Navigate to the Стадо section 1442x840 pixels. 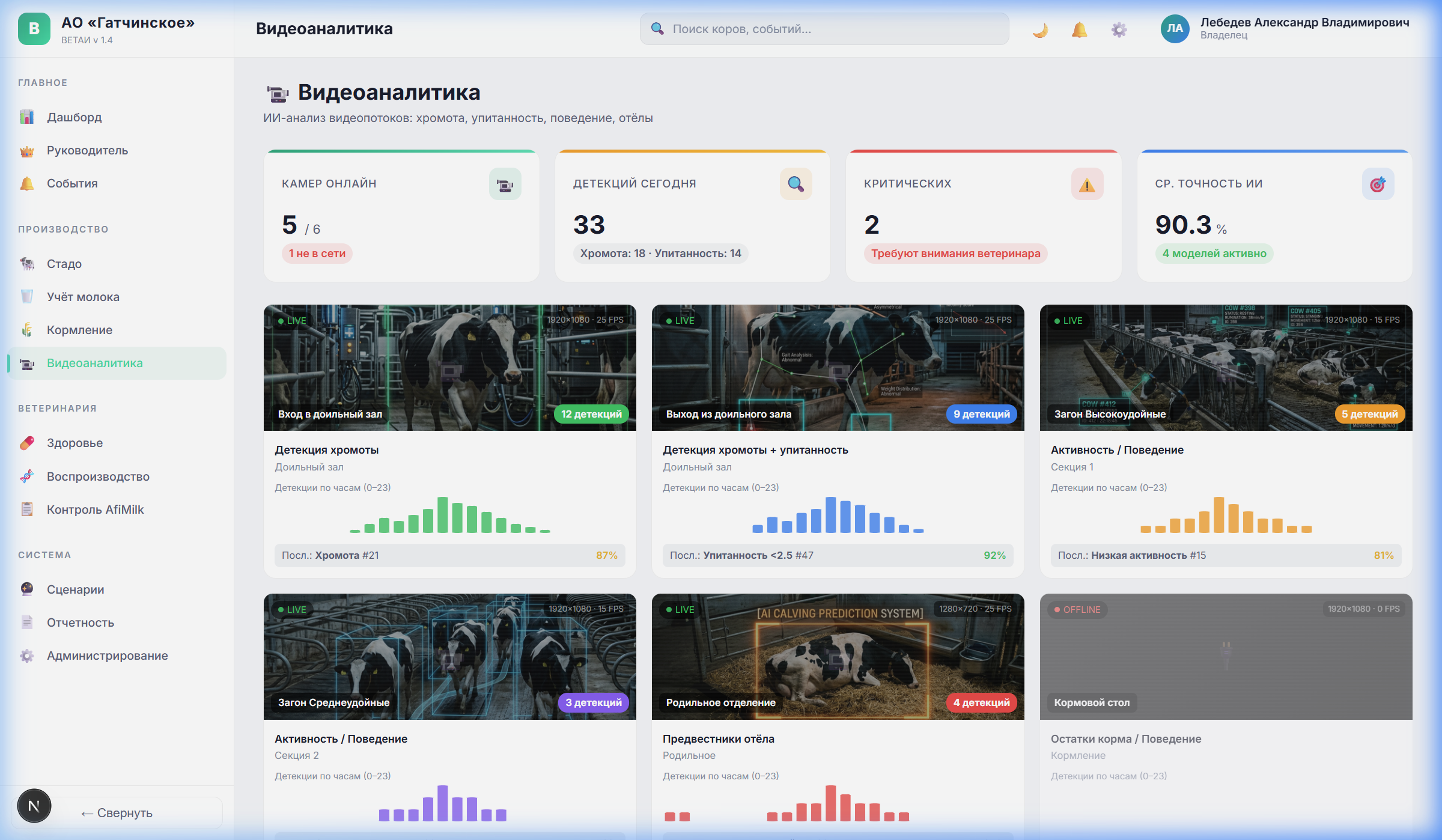click(26, 263)
